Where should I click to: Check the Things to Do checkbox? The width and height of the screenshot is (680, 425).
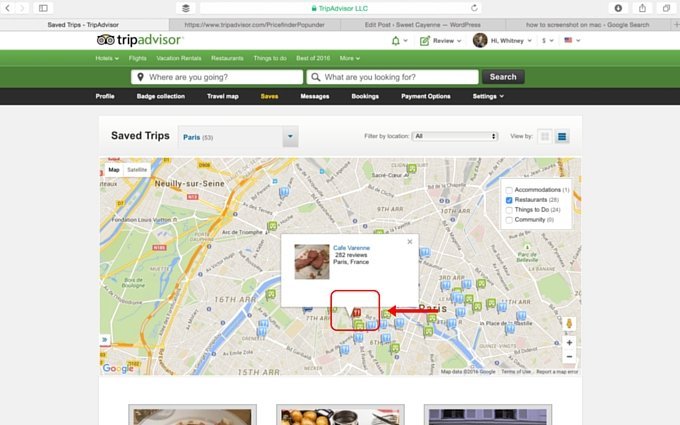tap(509, 210)
